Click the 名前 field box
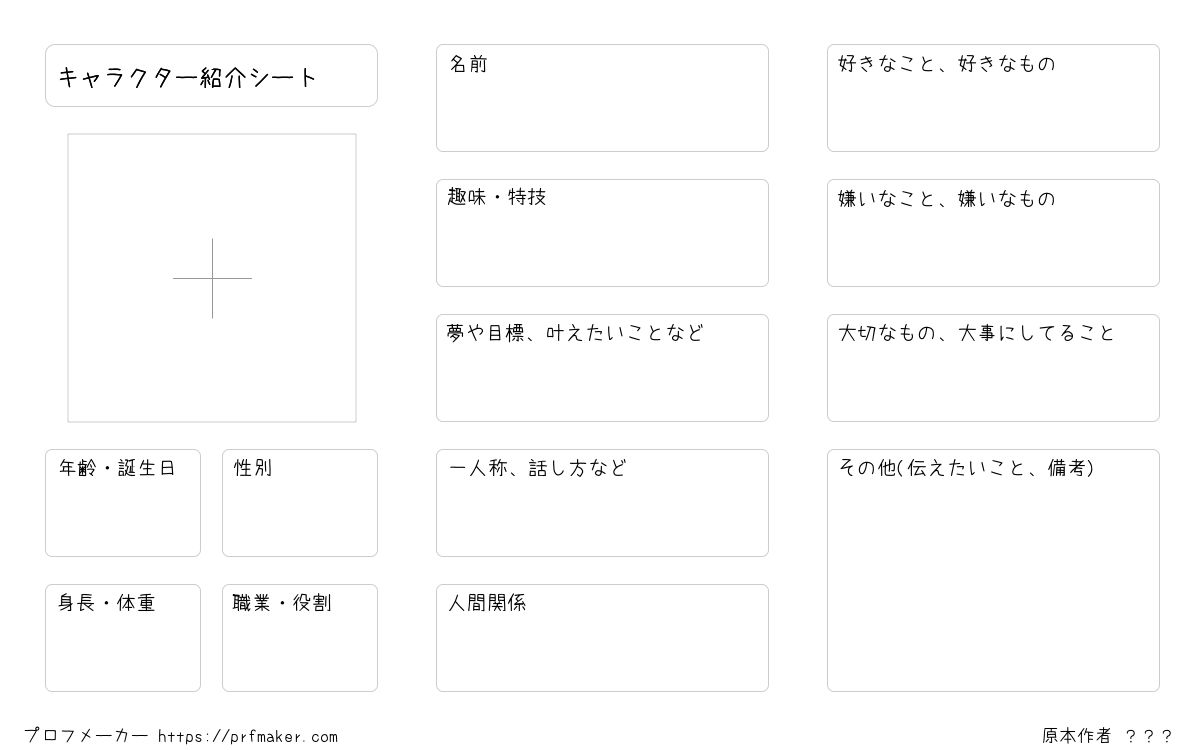 (602, 98)
